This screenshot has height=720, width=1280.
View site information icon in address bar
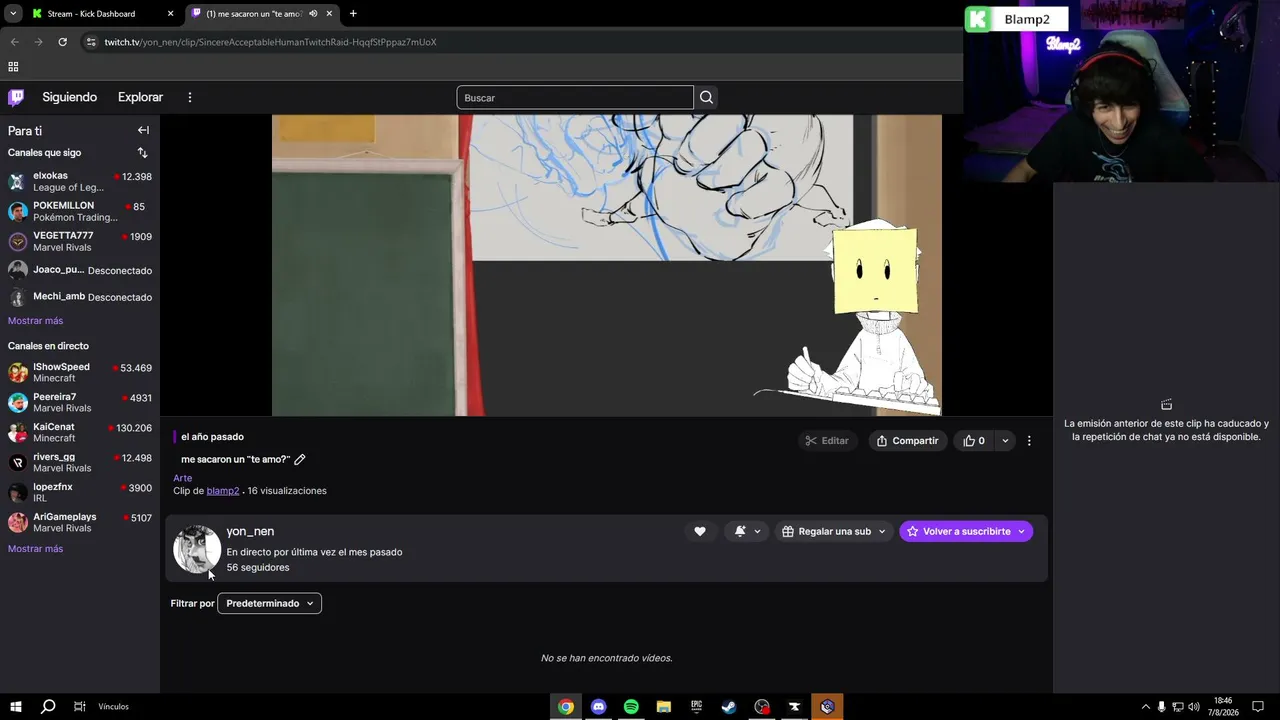[x=91, y=42]
